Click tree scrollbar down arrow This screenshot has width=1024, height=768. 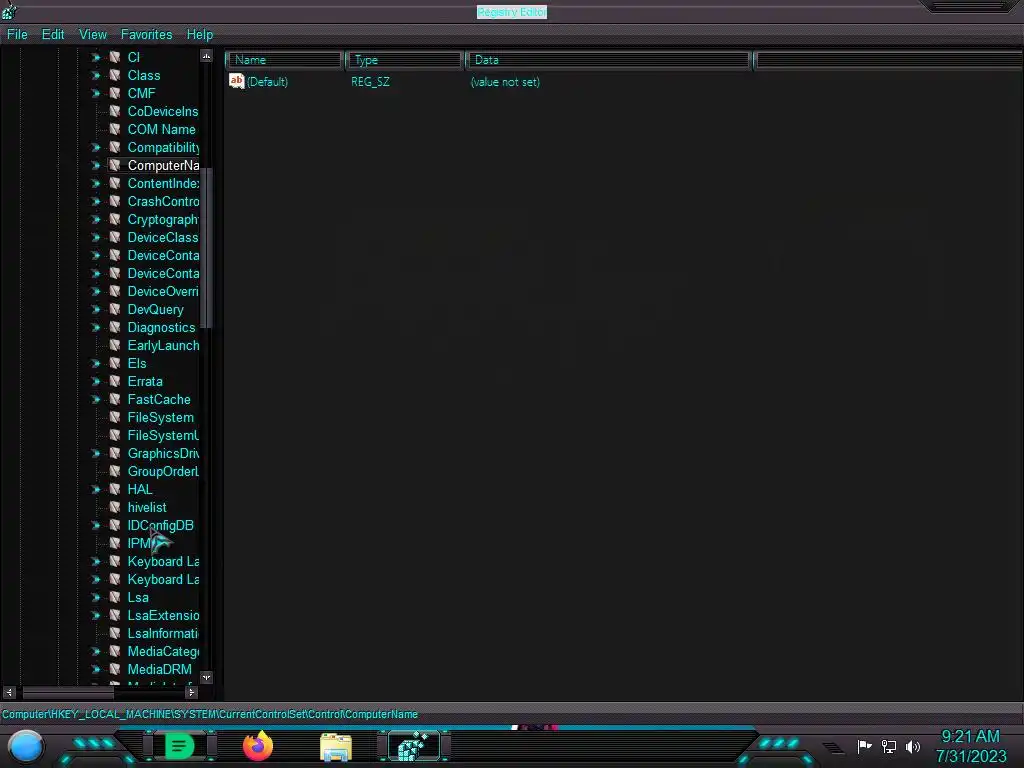point(206,677)
